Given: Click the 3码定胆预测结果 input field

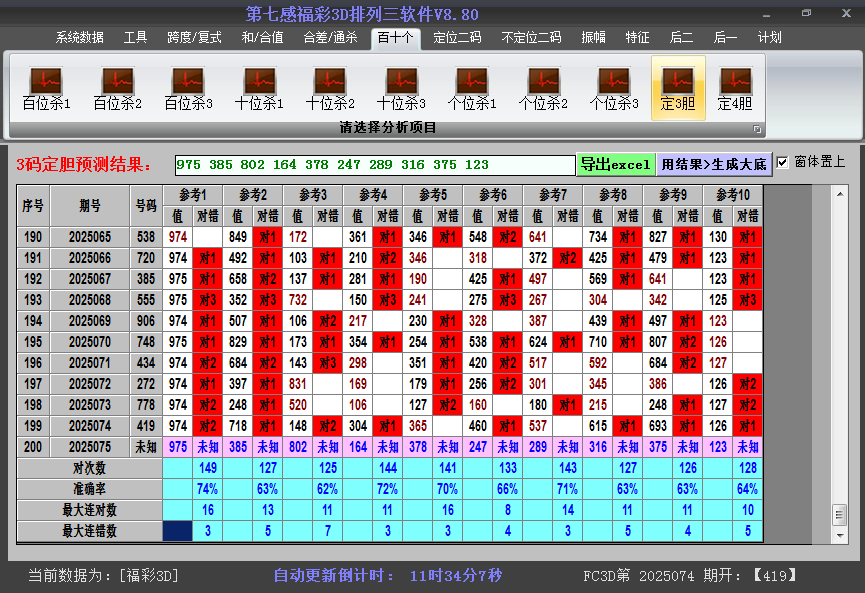Looking at the screenshot, I should coord(375,165).
